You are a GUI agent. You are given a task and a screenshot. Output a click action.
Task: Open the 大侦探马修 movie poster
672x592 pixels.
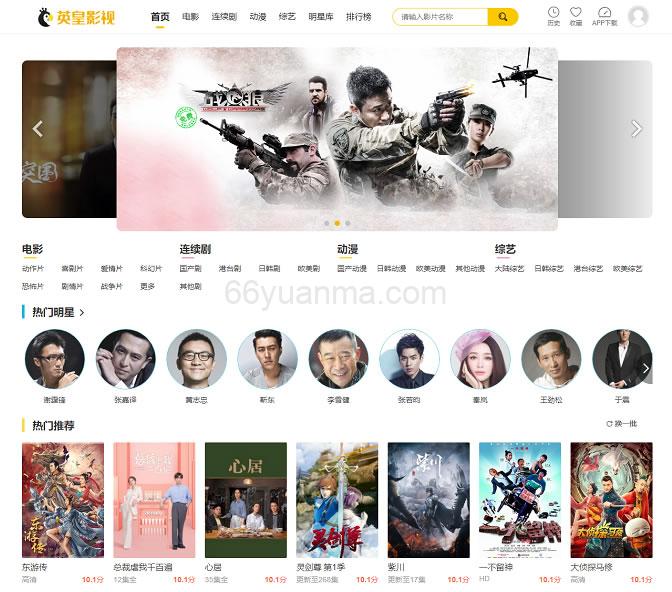pos(612,500)
